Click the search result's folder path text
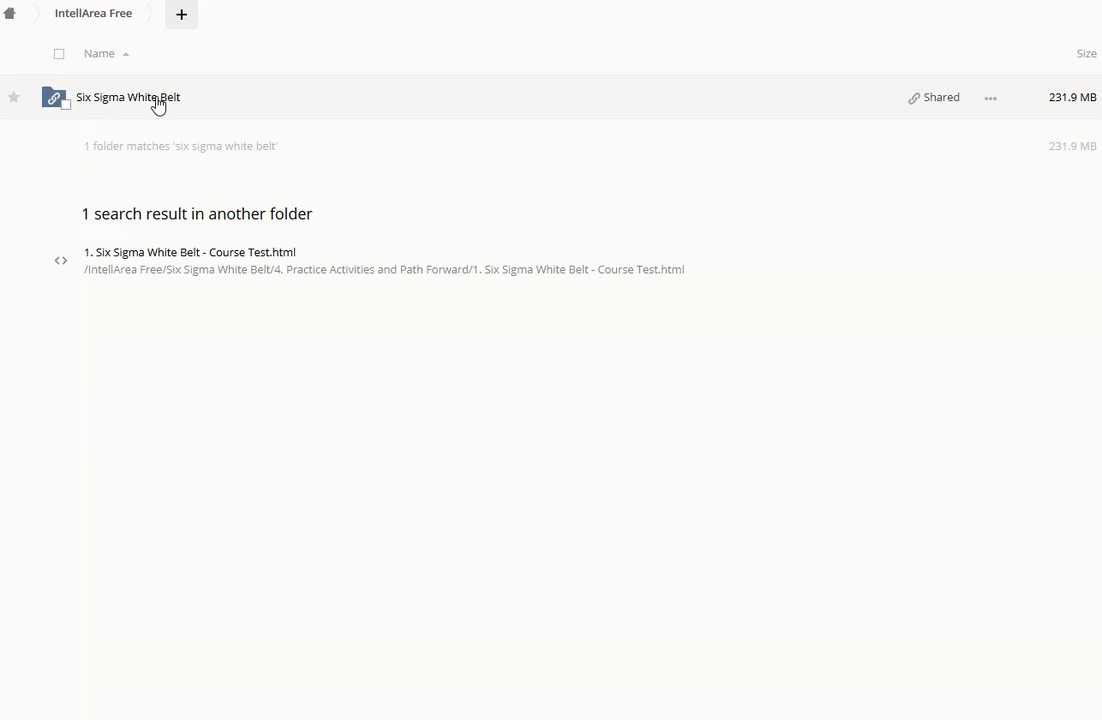Screen dimensions: 1102x720 click(384, 270)
